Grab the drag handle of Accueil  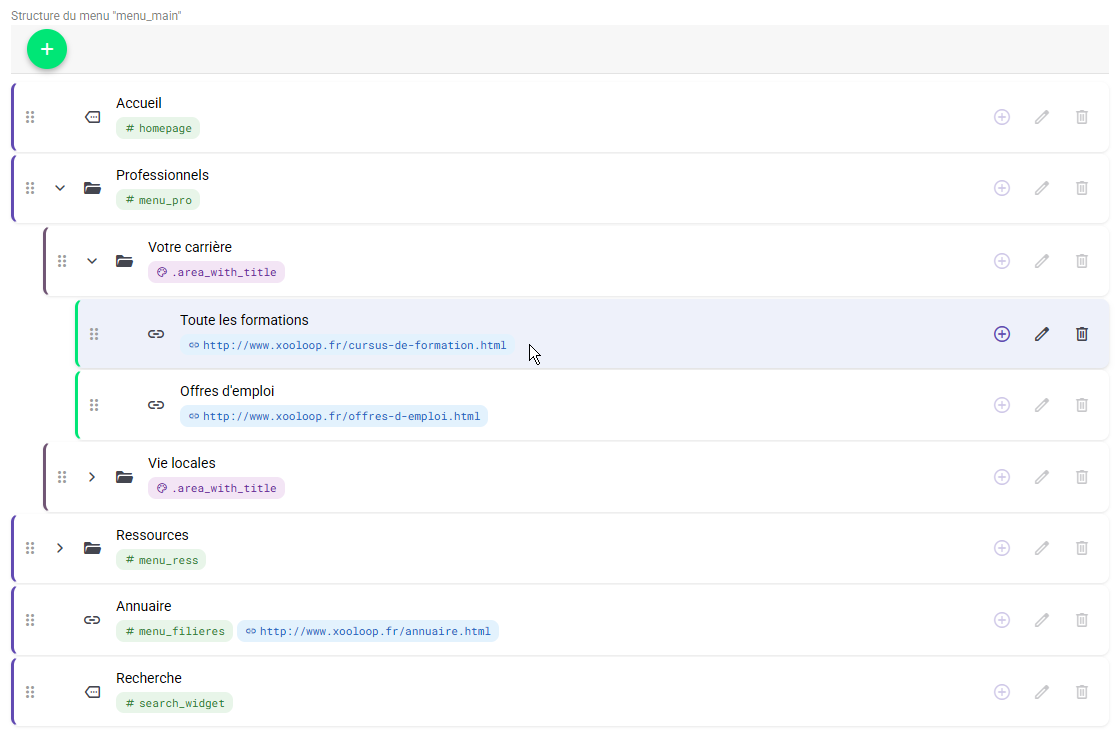(30, 117)
